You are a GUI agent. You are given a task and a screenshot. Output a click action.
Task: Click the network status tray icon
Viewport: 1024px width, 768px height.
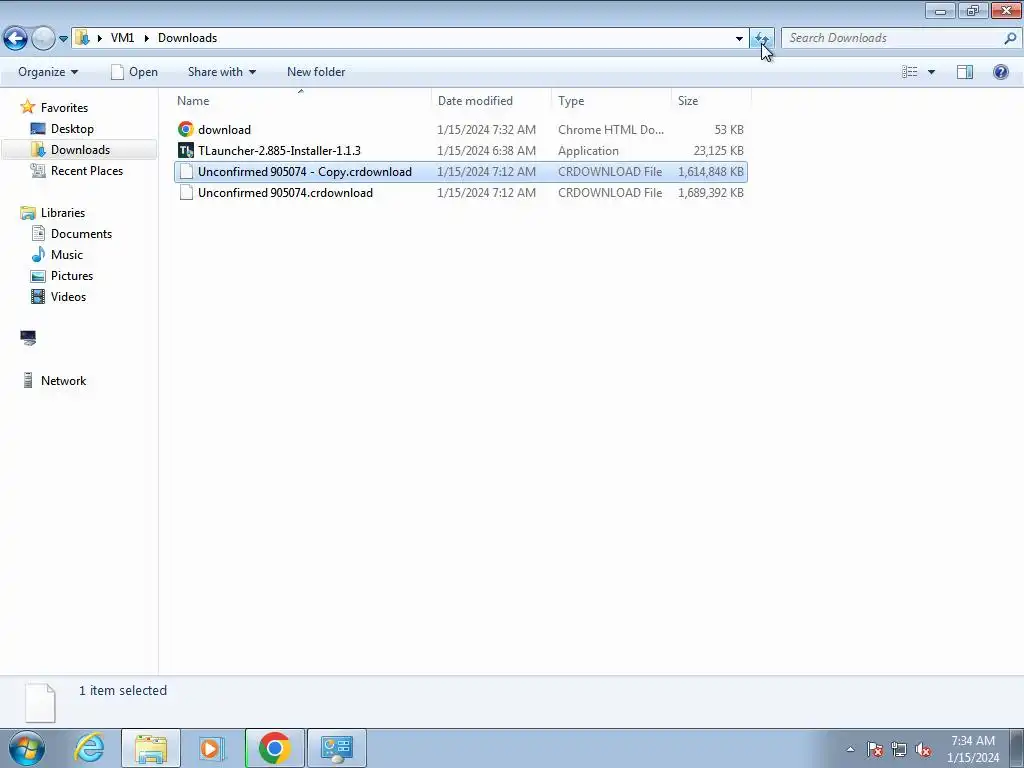[x=899, y=749]
